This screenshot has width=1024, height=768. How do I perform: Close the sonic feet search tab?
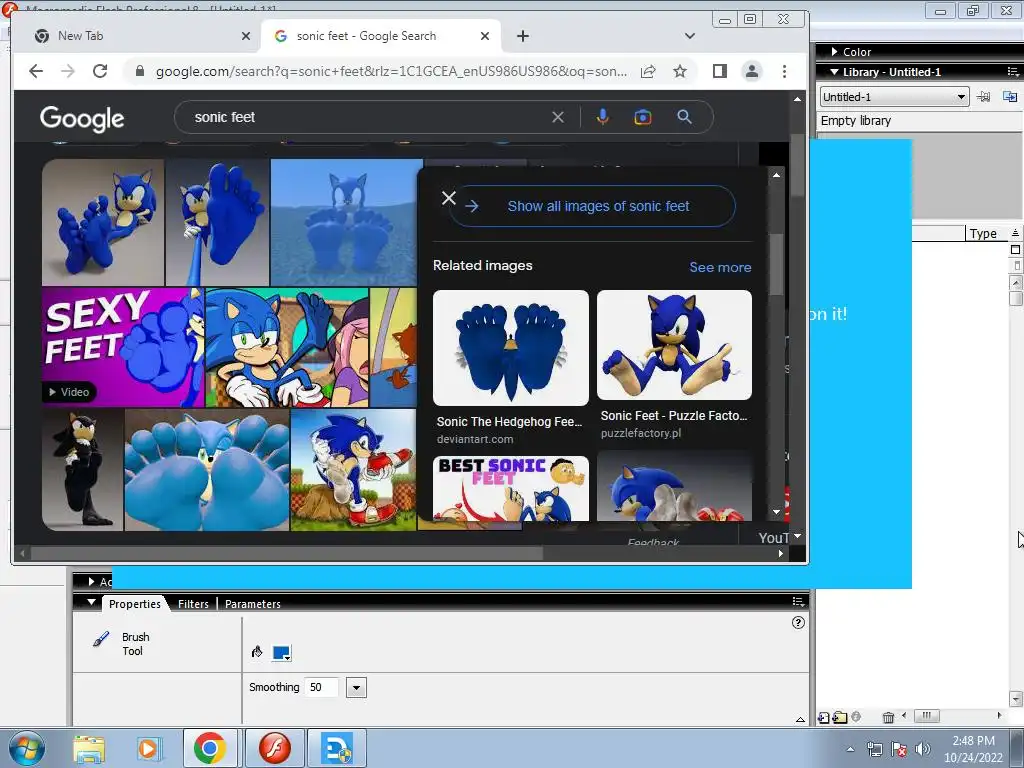tap(485, 36)
